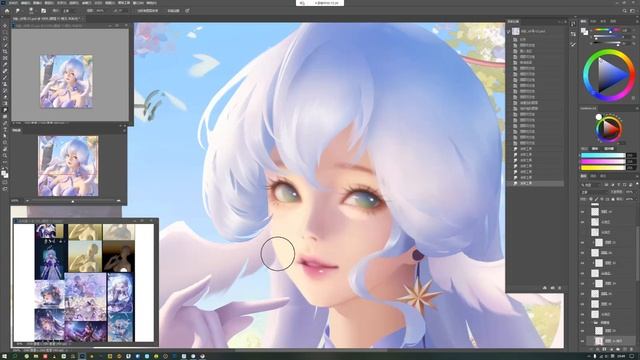The height and width of the screenshot is (360, 640).
Task: Open the Layer menu
Action: [49, 3]
